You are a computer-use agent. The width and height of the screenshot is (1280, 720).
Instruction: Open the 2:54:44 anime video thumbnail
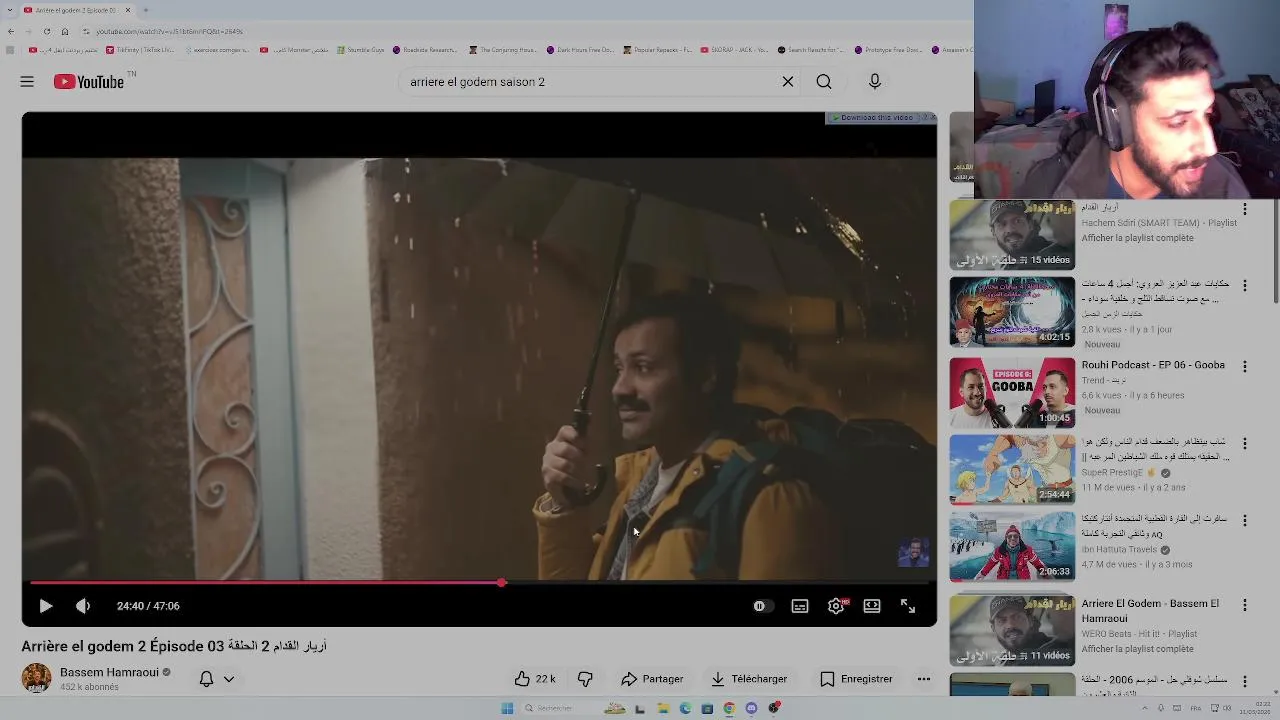(x=1012, y=469)
